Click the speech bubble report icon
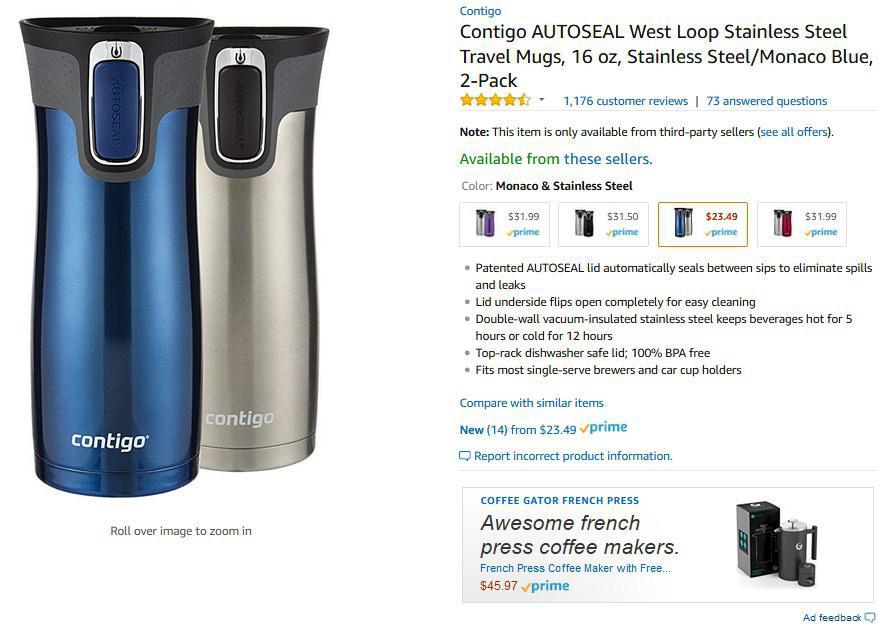This screenshot has width=878, height=631. (465, 456)
